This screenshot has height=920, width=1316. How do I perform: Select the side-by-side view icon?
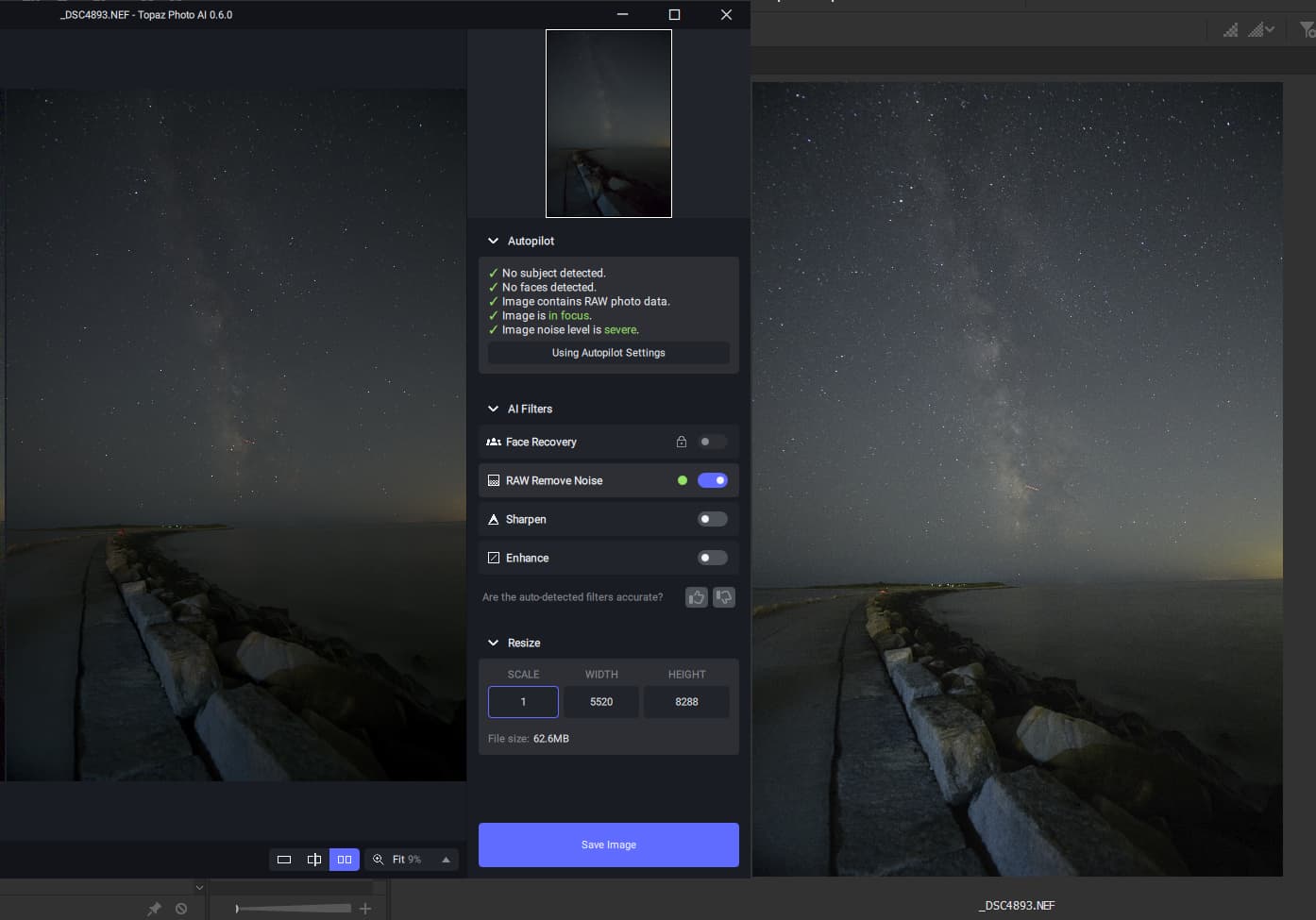(x=345, y=860)
